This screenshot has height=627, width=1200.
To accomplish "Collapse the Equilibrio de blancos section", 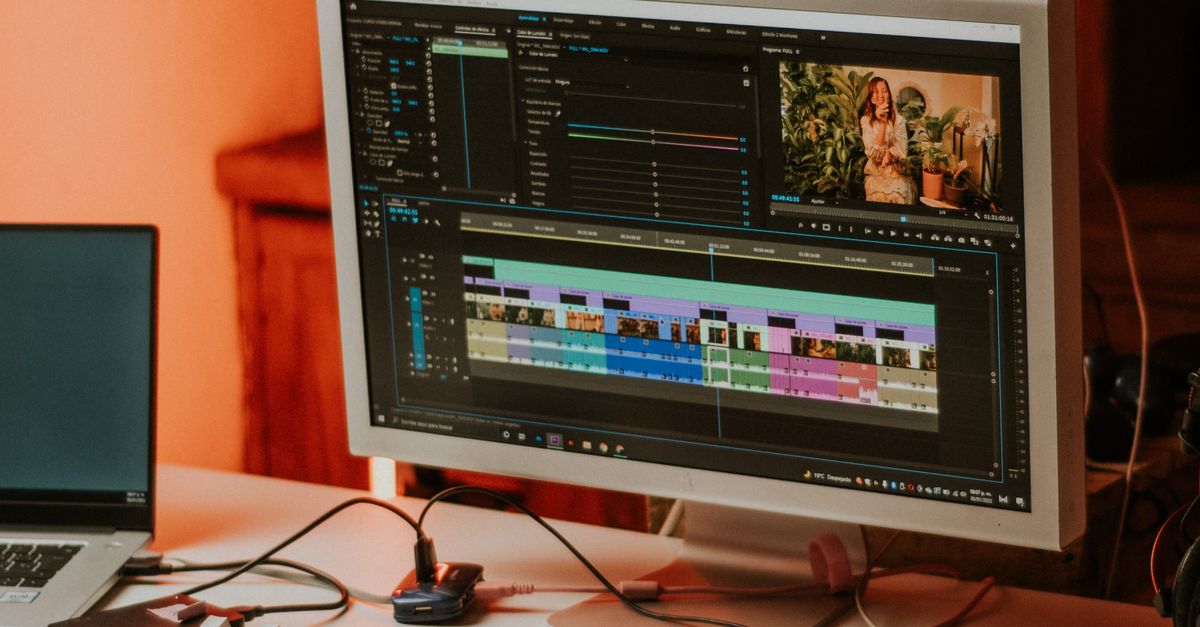I will (x=521, y=102).
